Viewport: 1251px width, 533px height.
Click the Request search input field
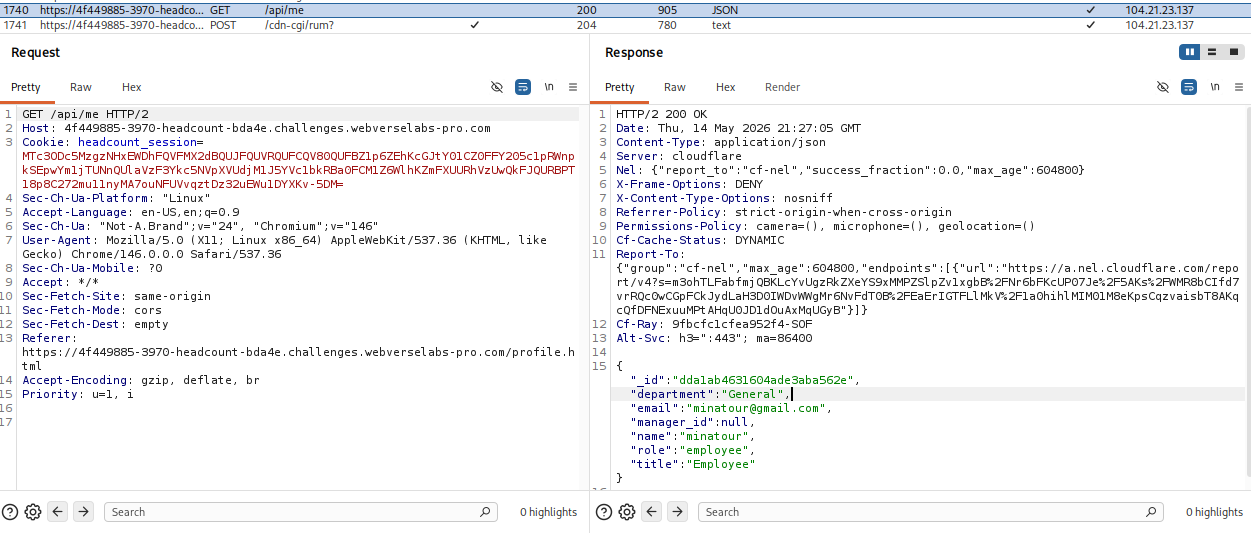(300, 512)
